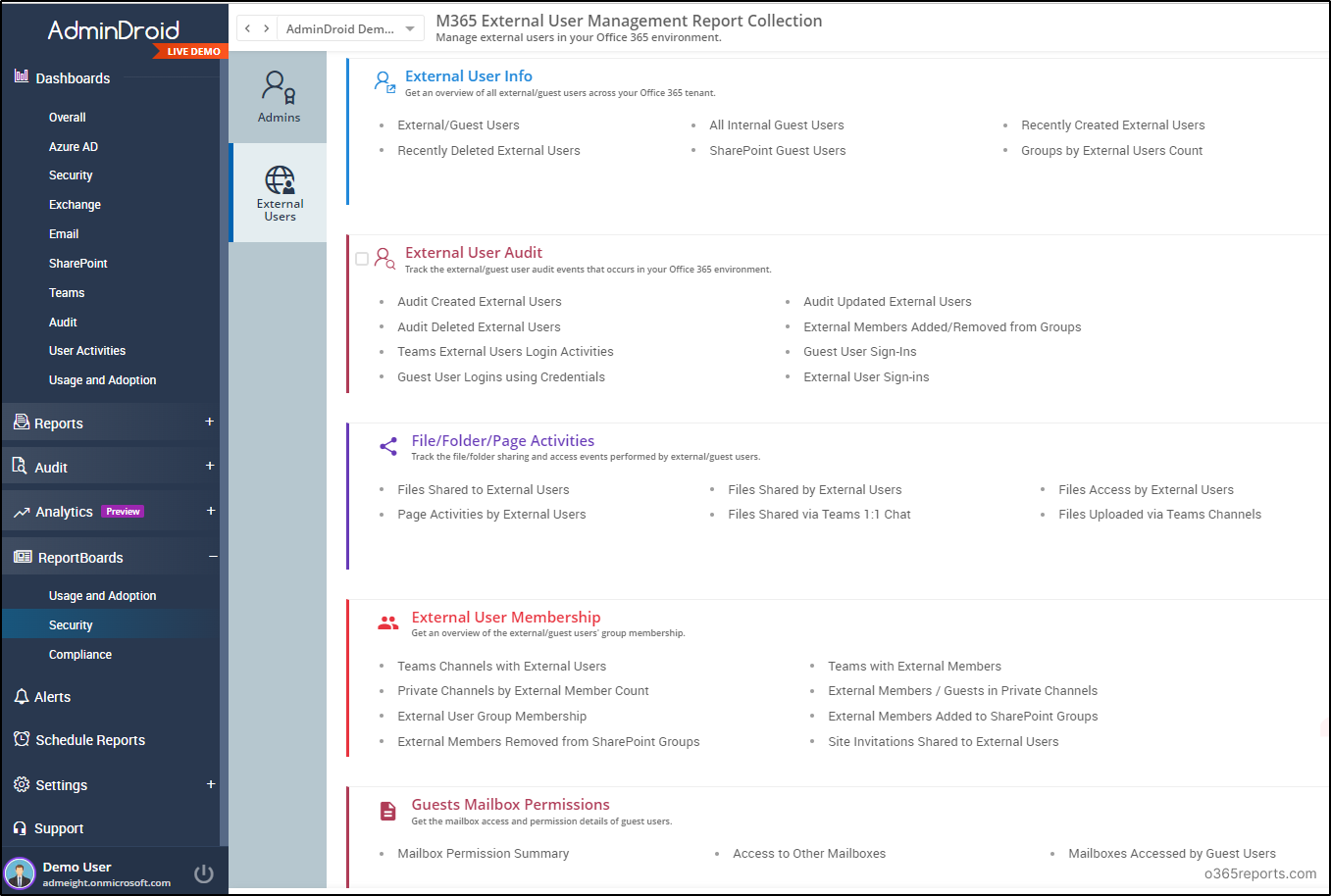
Task: Go back with the left arrow
Action: point(247,28)
